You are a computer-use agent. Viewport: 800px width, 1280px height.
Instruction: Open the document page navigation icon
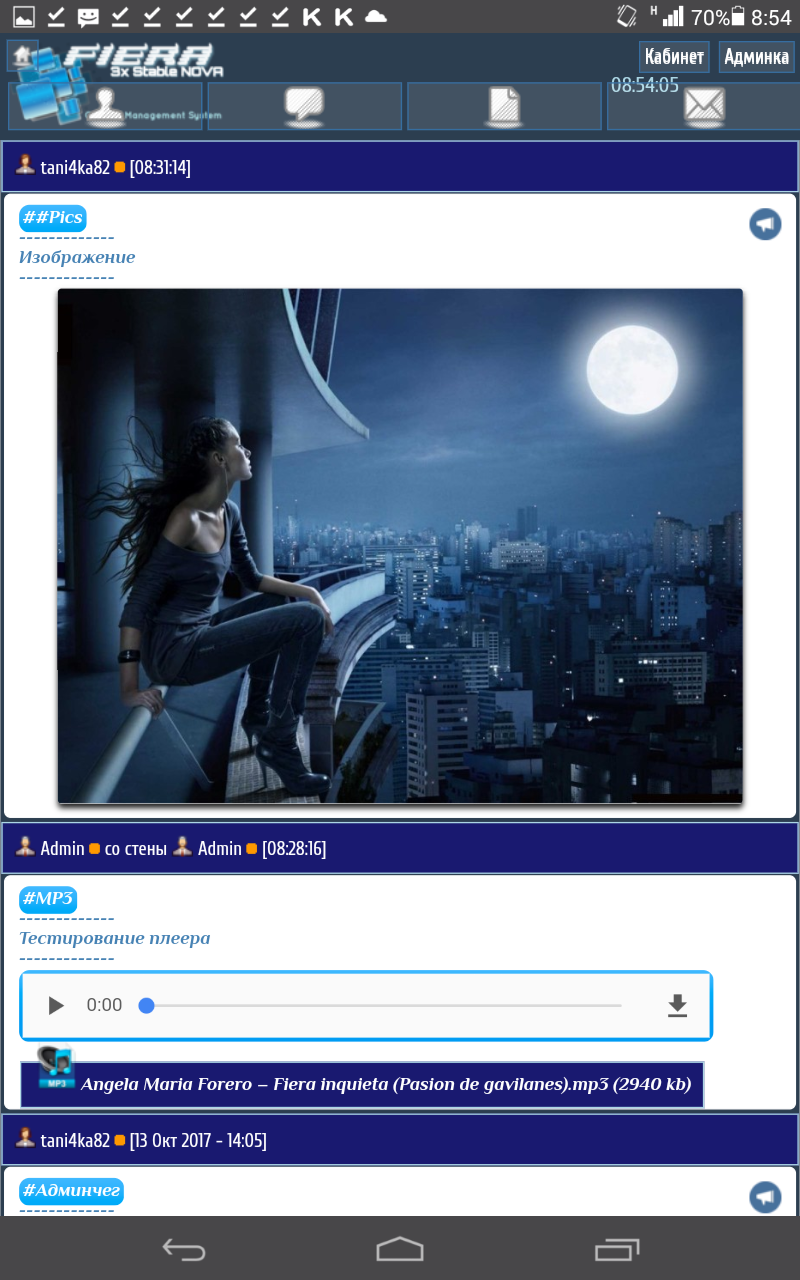point(504,106)
